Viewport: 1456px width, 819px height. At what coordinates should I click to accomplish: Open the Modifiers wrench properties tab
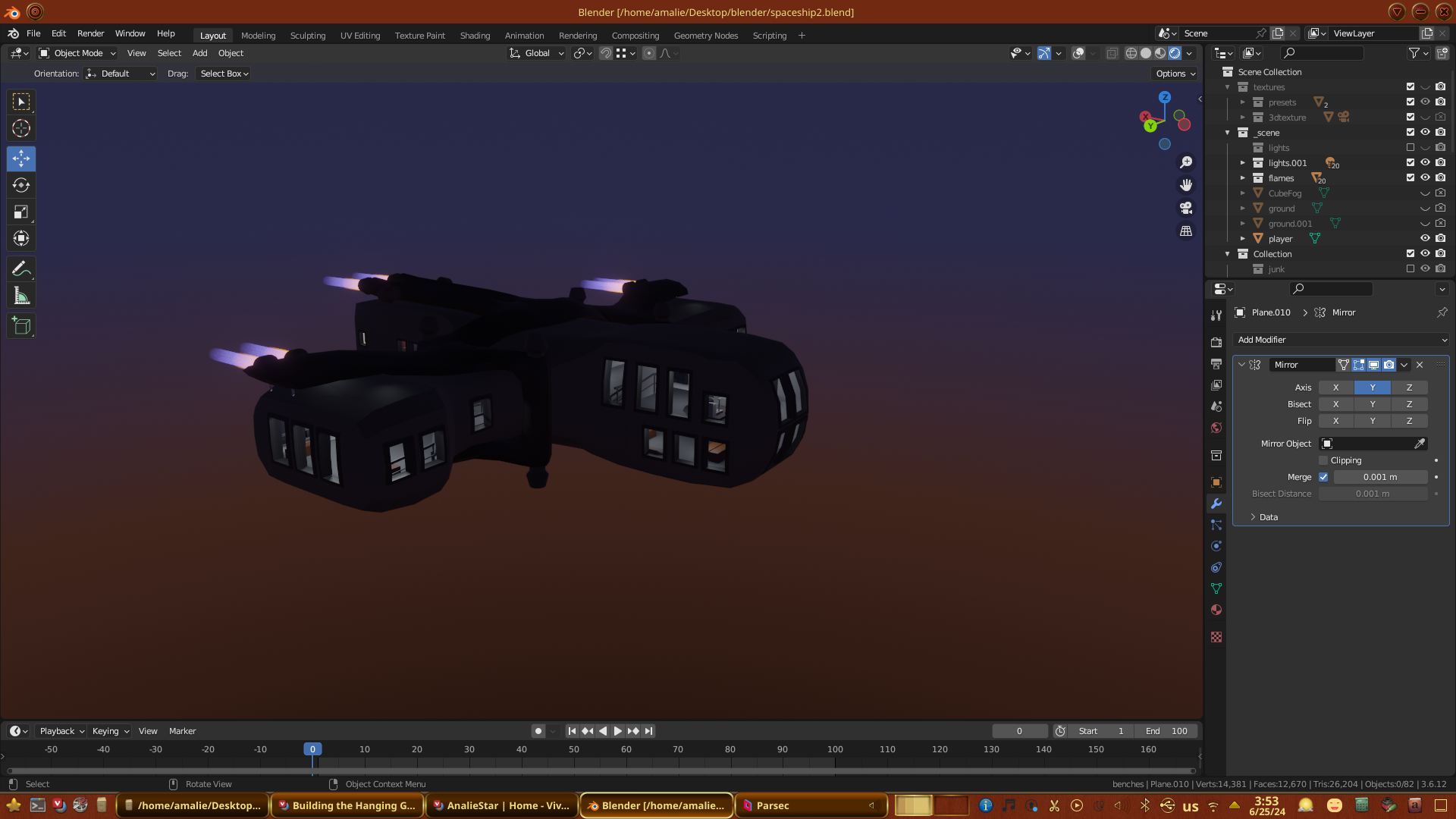coord(1216,504)
